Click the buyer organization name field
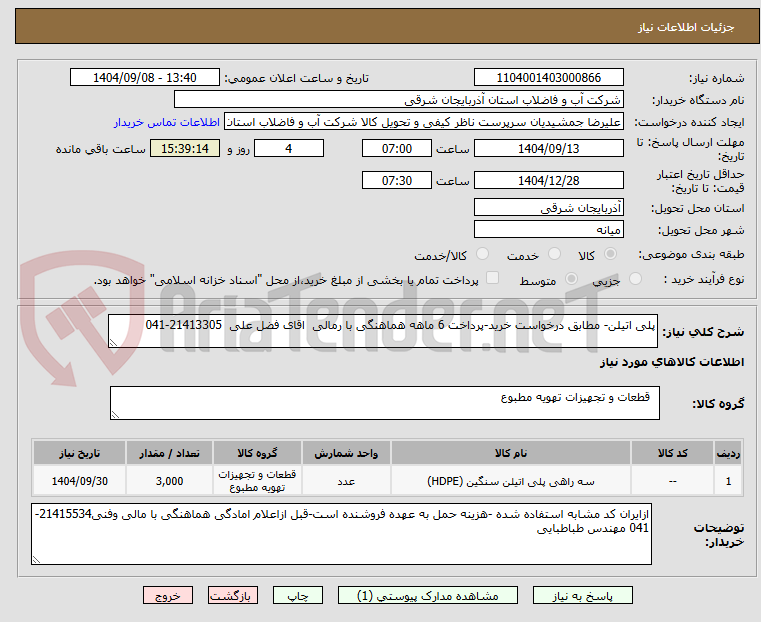Image resolution: width=761 pixels, height=622 pixels. 398,100
